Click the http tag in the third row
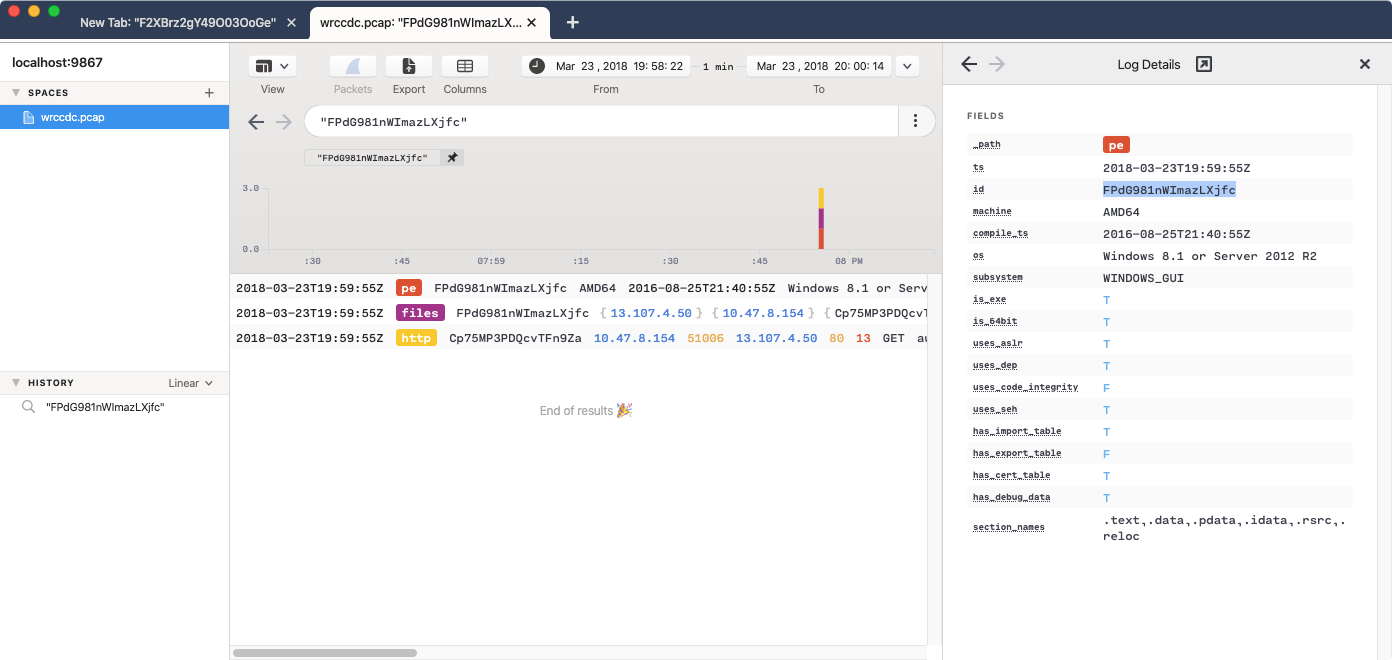 pos(416,337)
